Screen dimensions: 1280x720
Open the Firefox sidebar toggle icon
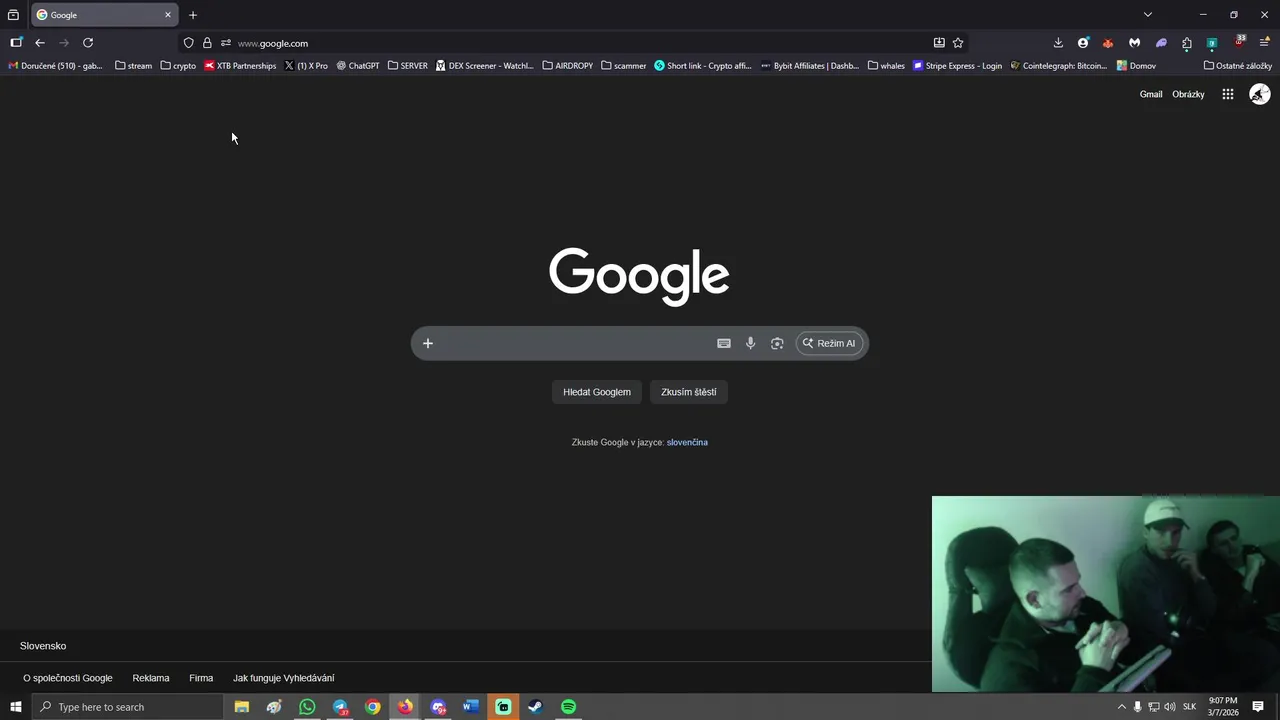coord(16,43)
